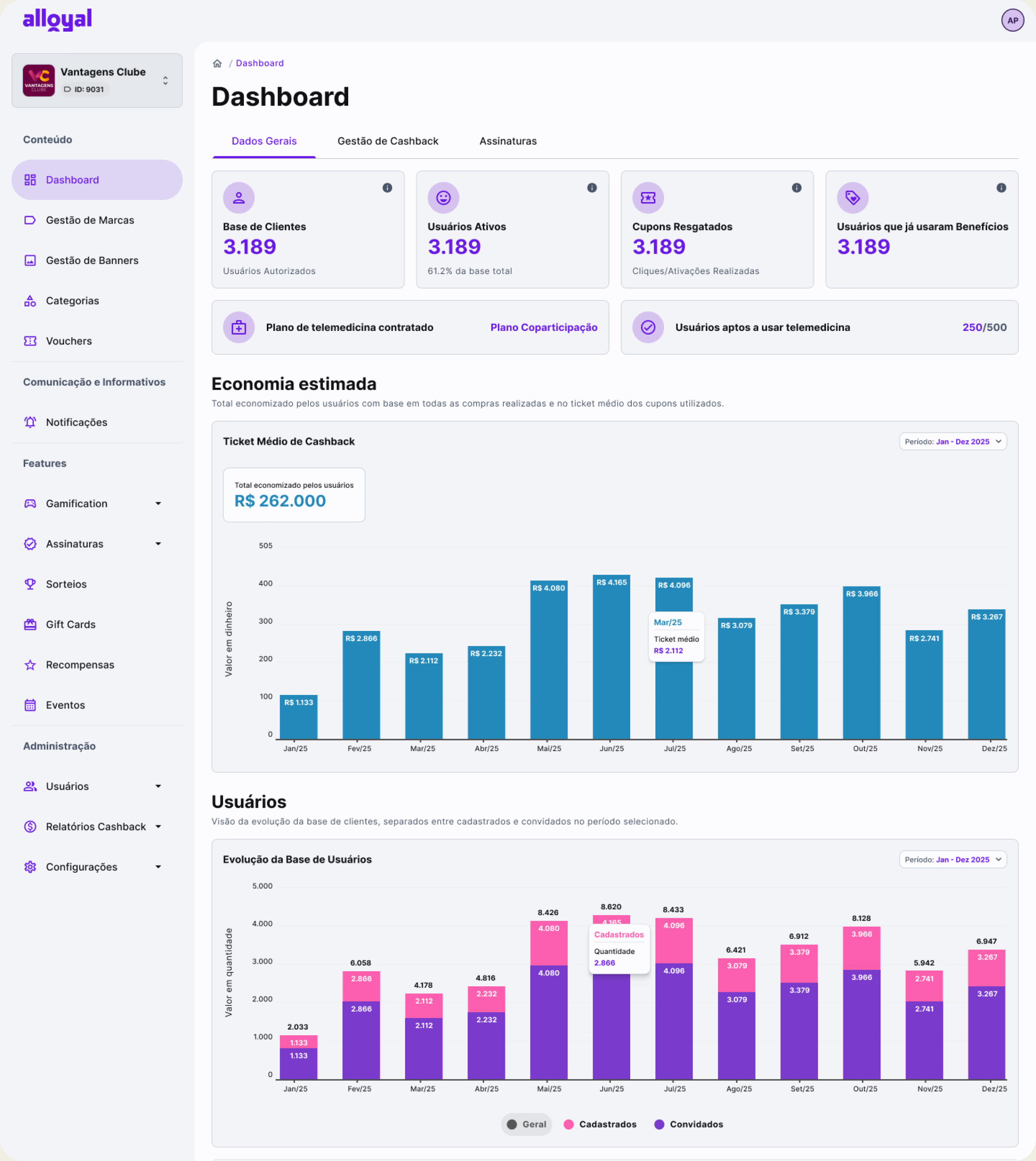The width and height of the screenshot is (1036, 1161).
Task: Click info icon on Cupons Resgatados card
Action: (796, 188)
